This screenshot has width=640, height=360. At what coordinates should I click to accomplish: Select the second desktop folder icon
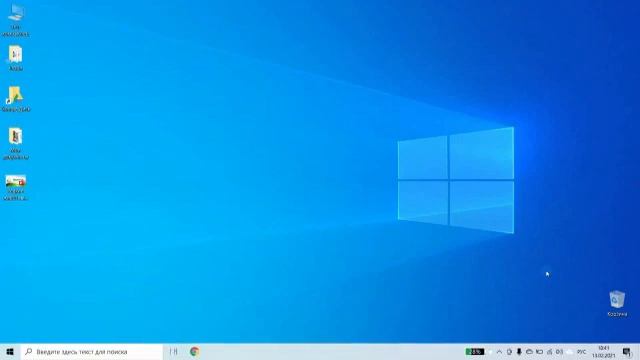[16, 58]
